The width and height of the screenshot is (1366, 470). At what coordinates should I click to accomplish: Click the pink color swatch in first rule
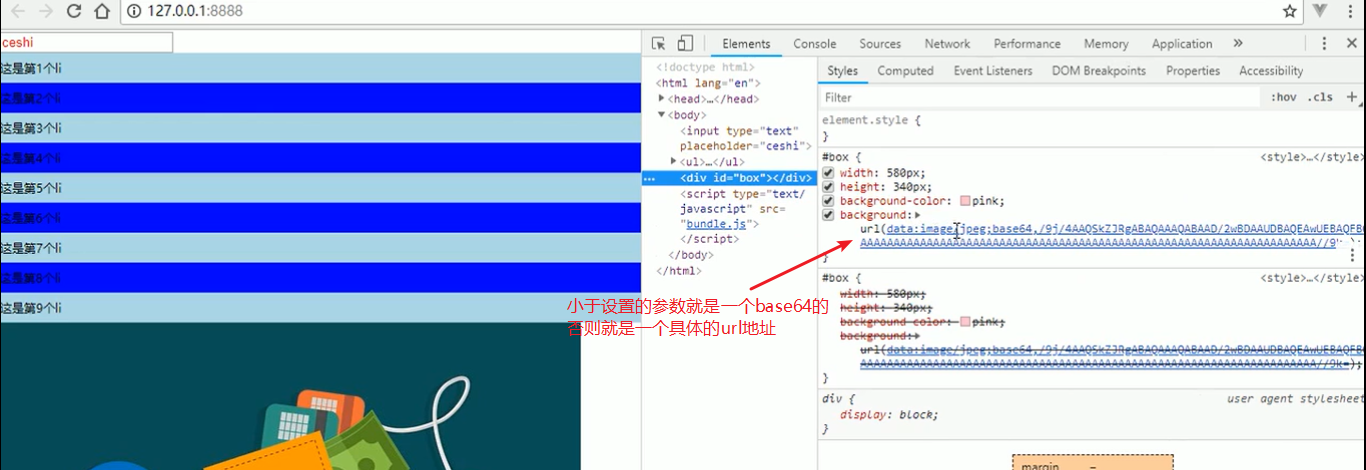click(965, 201)
